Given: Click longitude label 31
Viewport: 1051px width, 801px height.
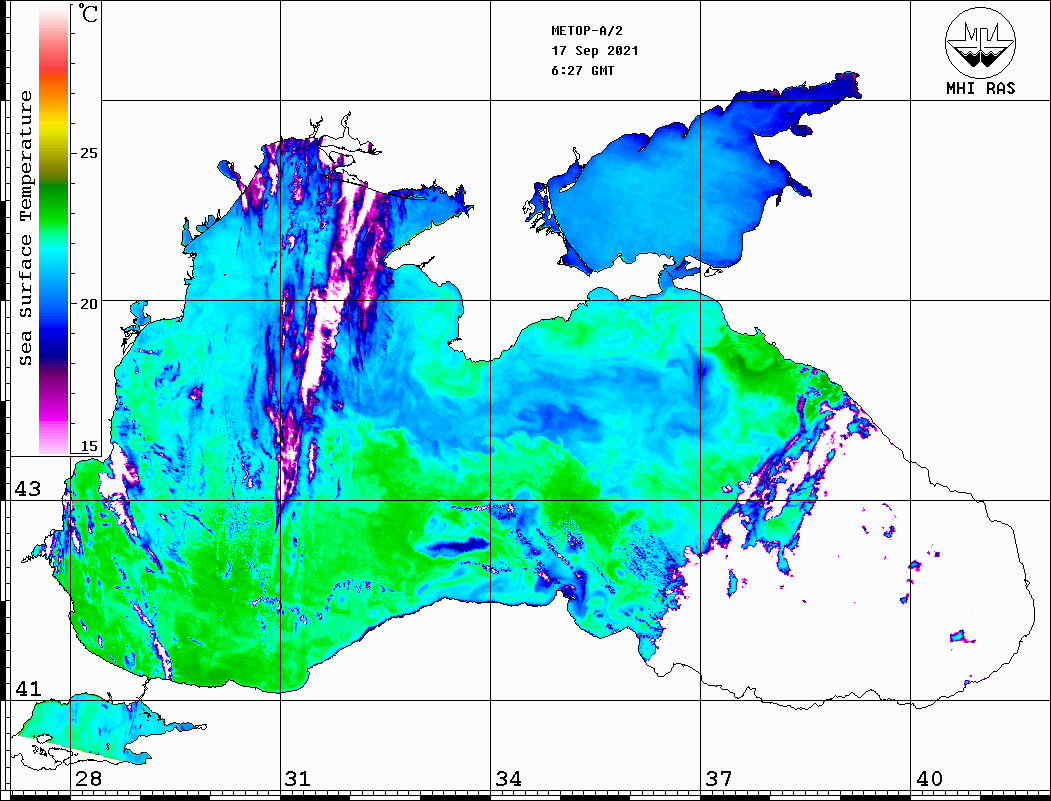Looking at the screenshot, I should point(298,779).
